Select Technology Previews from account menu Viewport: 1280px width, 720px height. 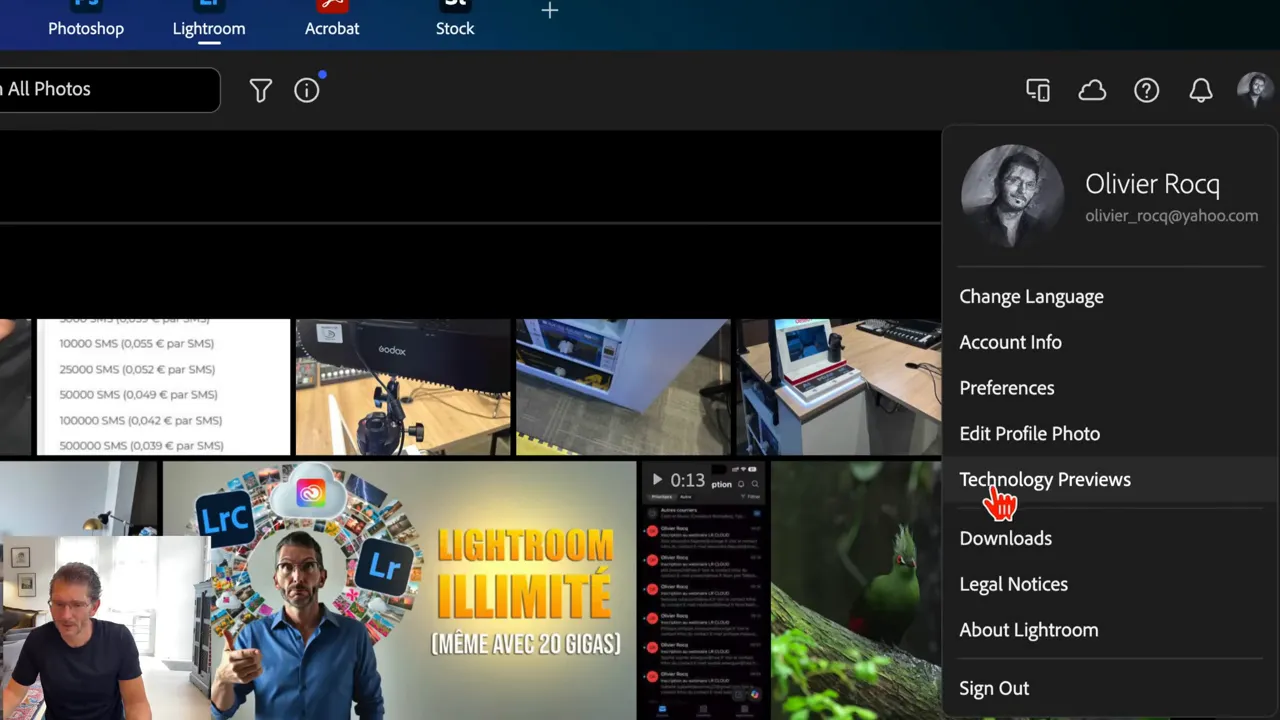(x=1045, y=479)
